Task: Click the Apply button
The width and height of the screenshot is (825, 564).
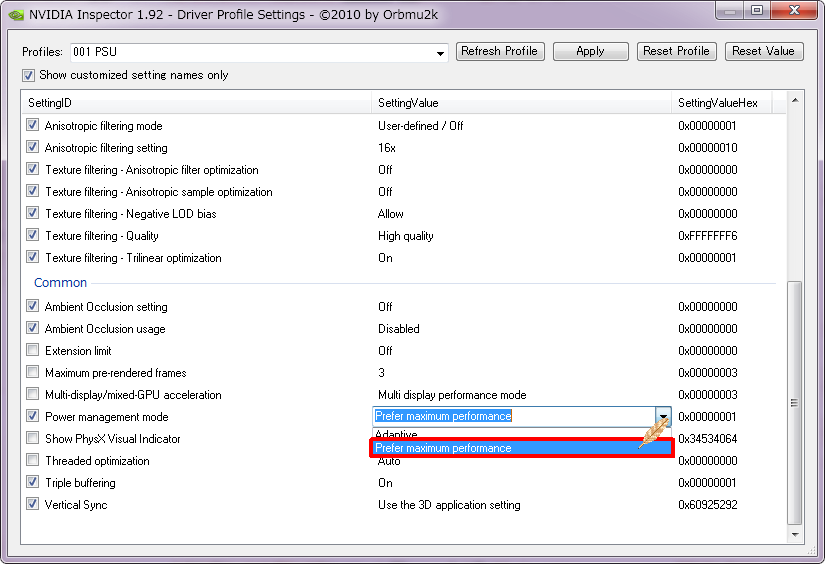Action: tap(590, 52)
